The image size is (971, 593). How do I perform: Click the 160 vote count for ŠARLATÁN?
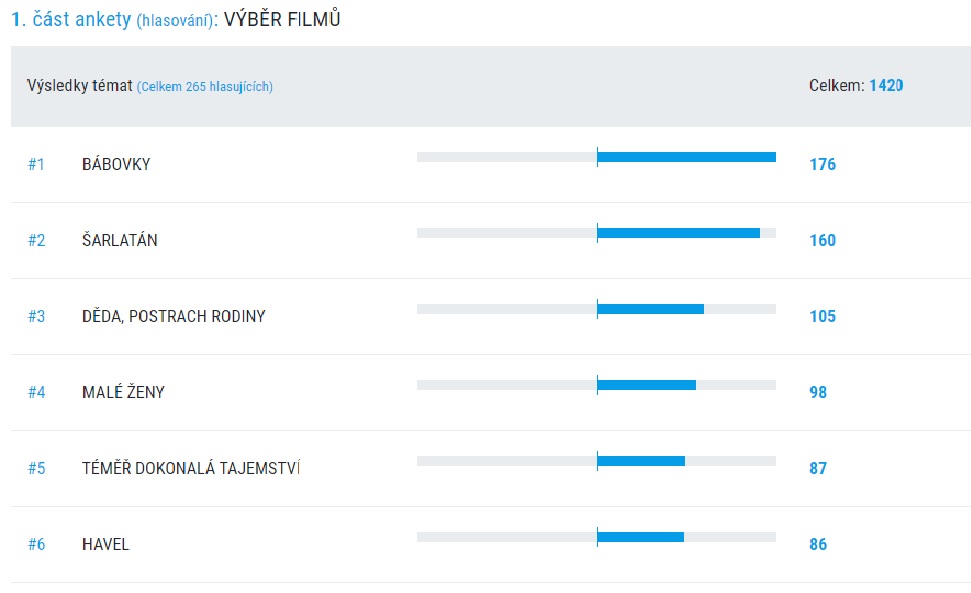coord(822,240)
